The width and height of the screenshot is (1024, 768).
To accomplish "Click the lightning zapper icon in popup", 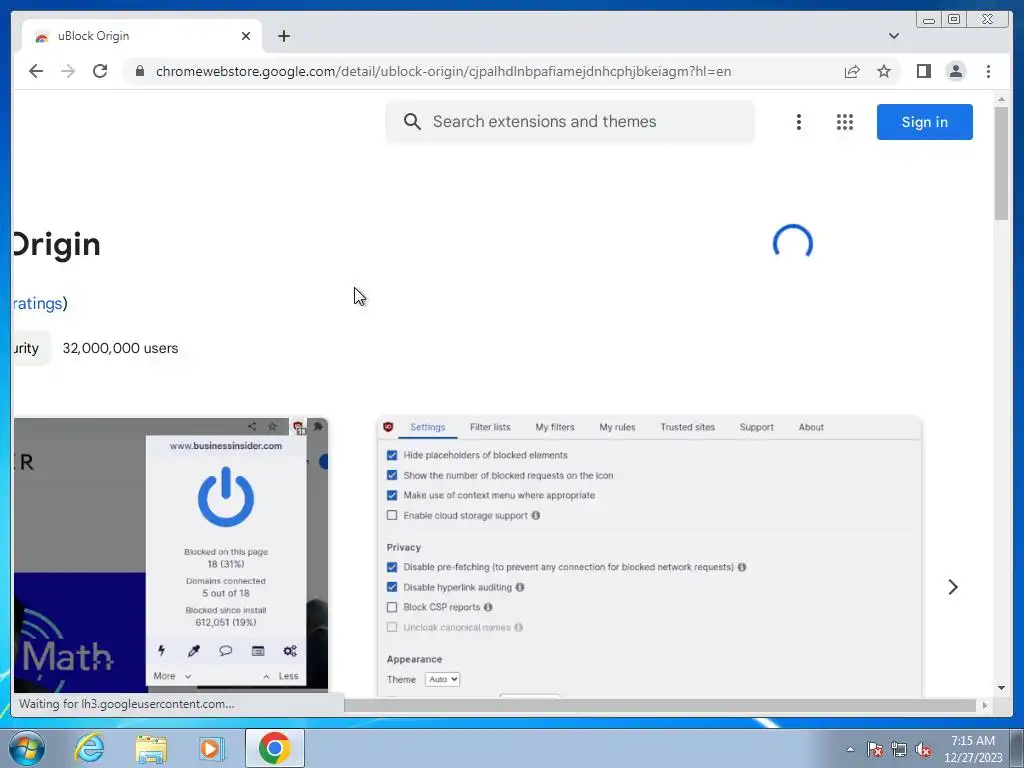I will [x=161, y=650].
